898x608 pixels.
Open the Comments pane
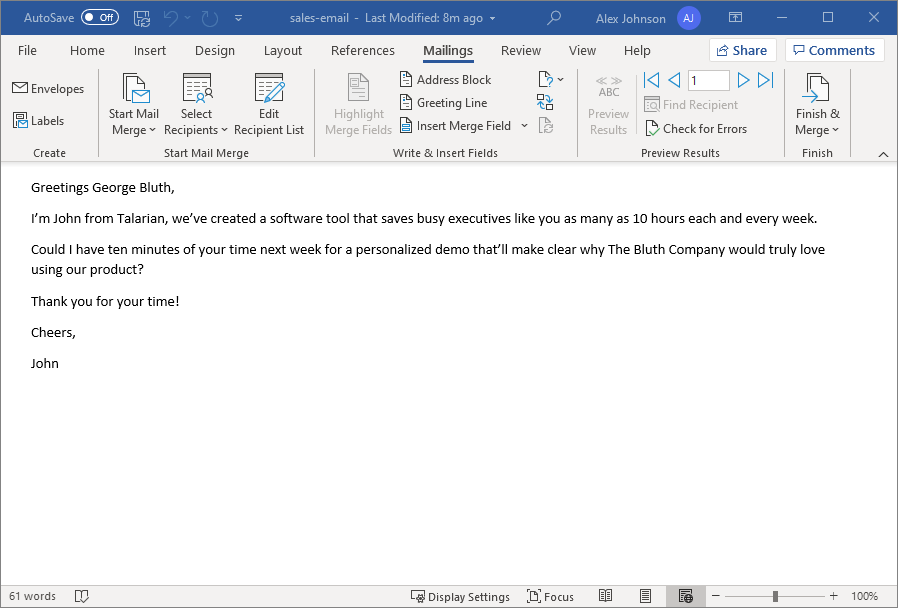pyautogui.click(x=834, y=49)
